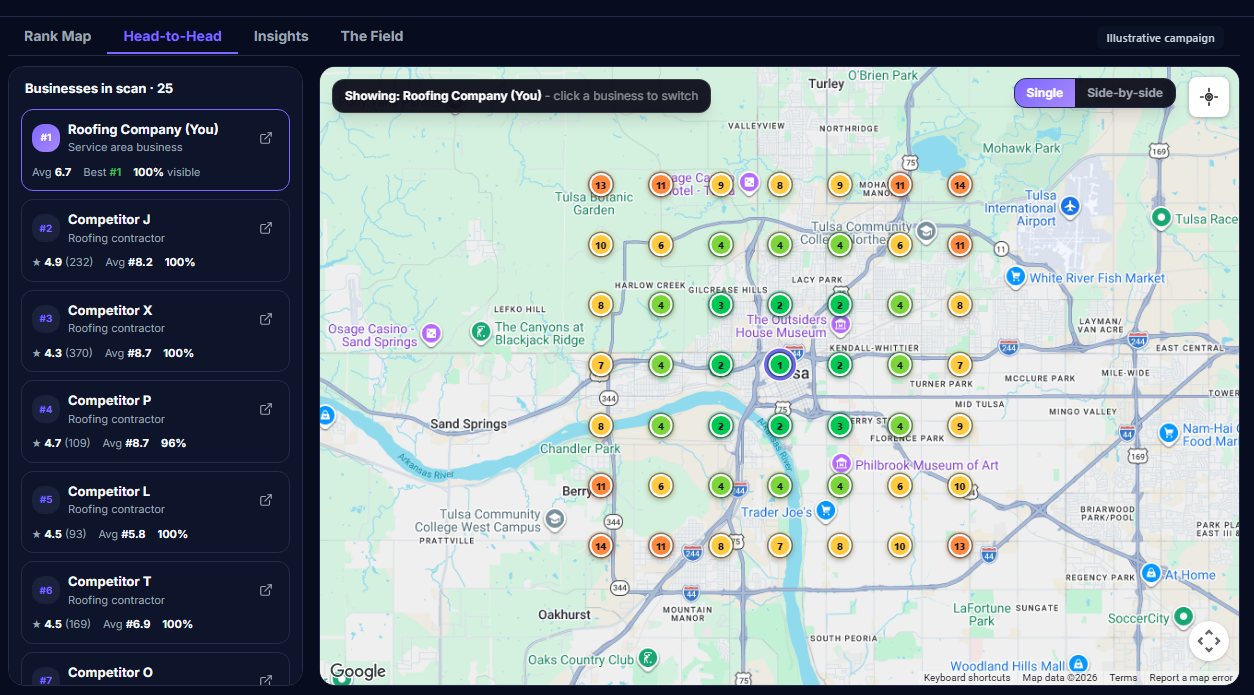Open Roofing Company external link icon
The height and width of the screenshot is (695, 1254).
coord(266,138)
